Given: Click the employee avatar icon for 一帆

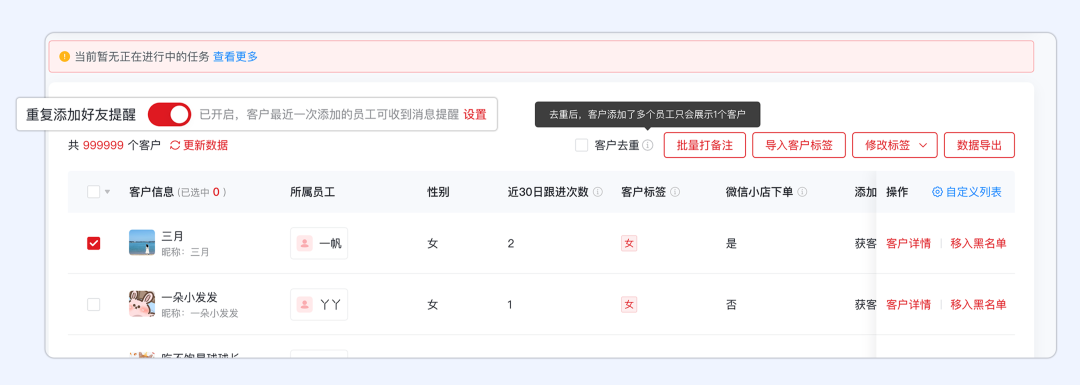Looking at the screenshot, I should 304,243.
